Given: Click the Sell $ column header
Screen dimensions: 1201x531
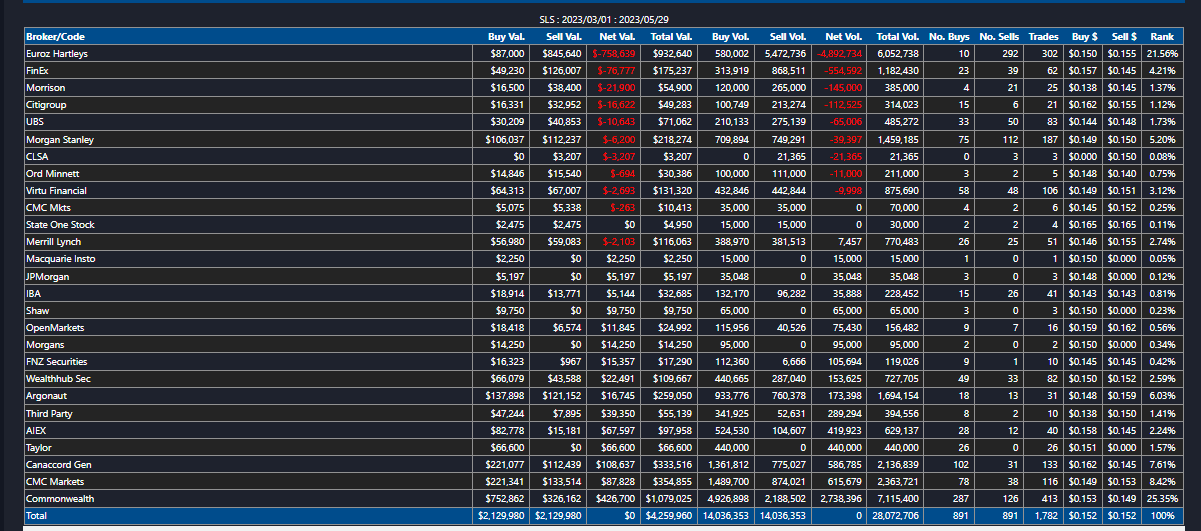Looking at the screenshot, I should [x=1123, y=36].
